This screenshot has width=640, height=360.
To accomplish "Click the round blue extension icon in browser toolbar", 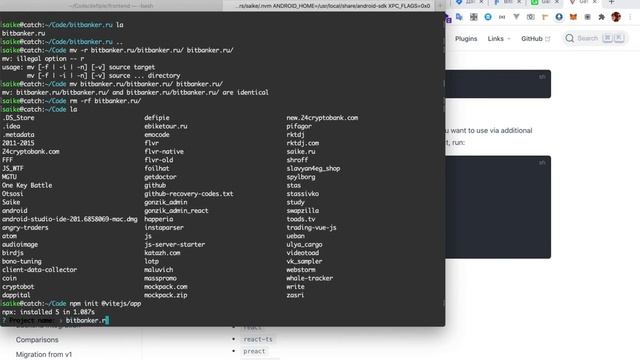I will tap(488, 17).
